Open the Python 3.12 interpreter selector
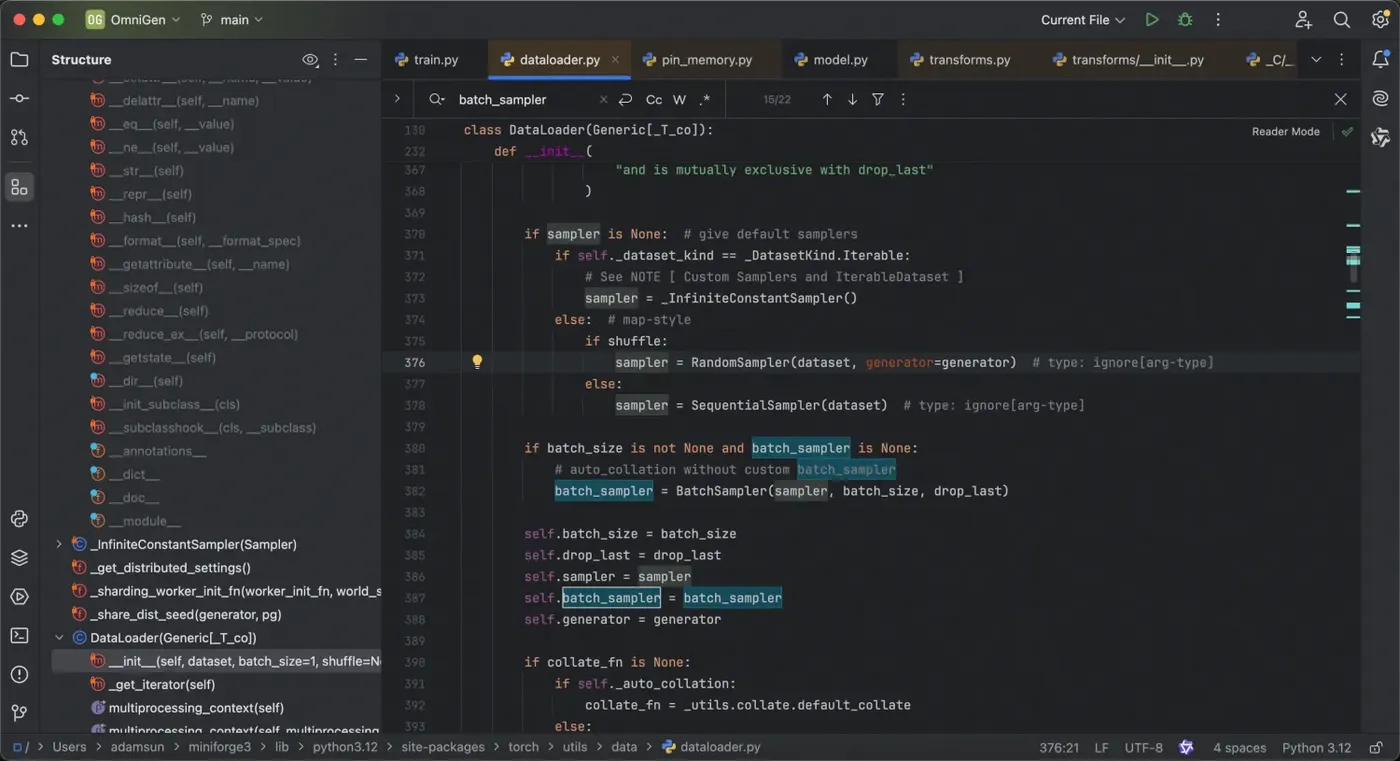 tap(1316, 747)
